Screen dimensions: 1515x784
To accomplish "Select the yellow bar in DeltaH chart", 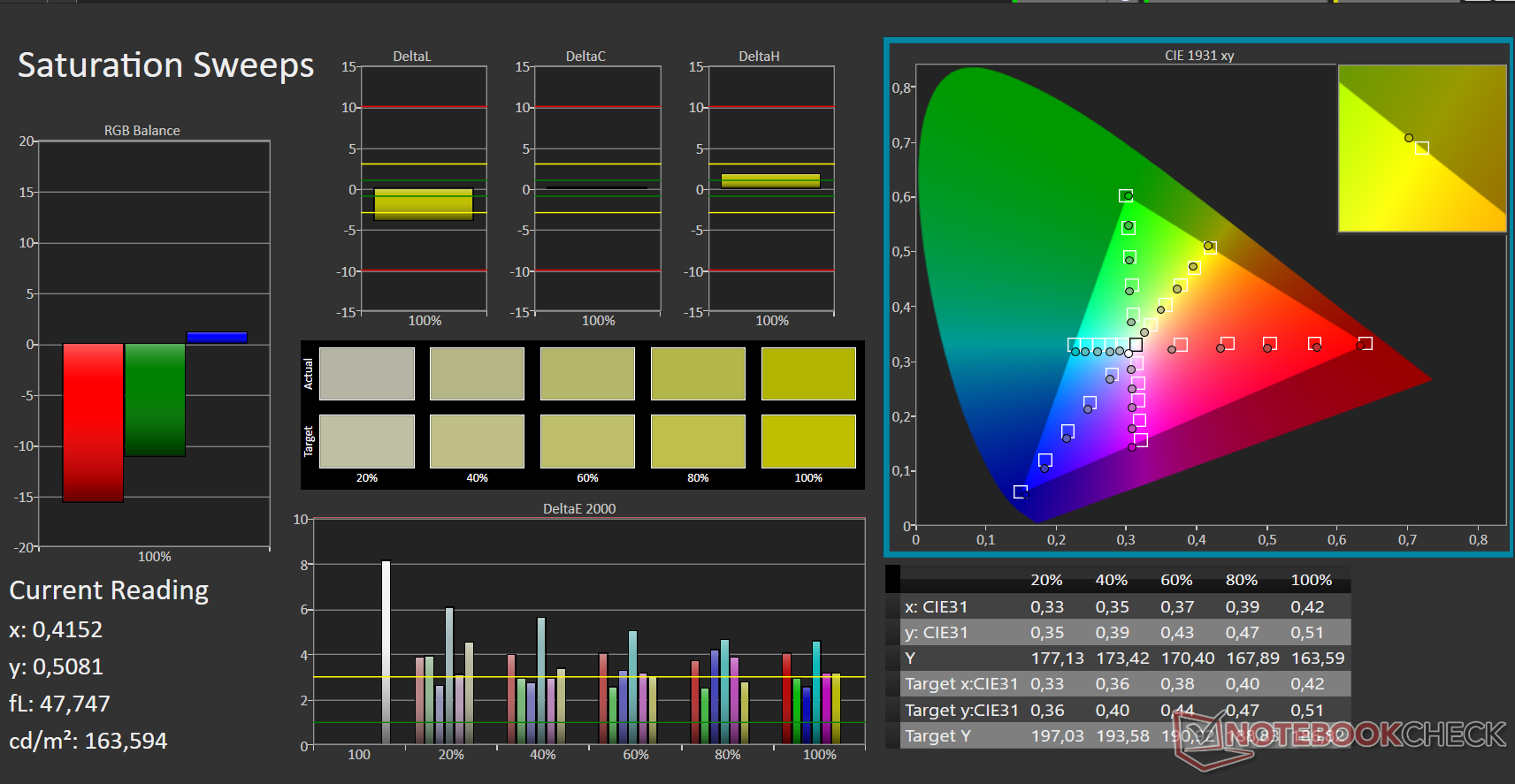I will (x=770, y=181).
